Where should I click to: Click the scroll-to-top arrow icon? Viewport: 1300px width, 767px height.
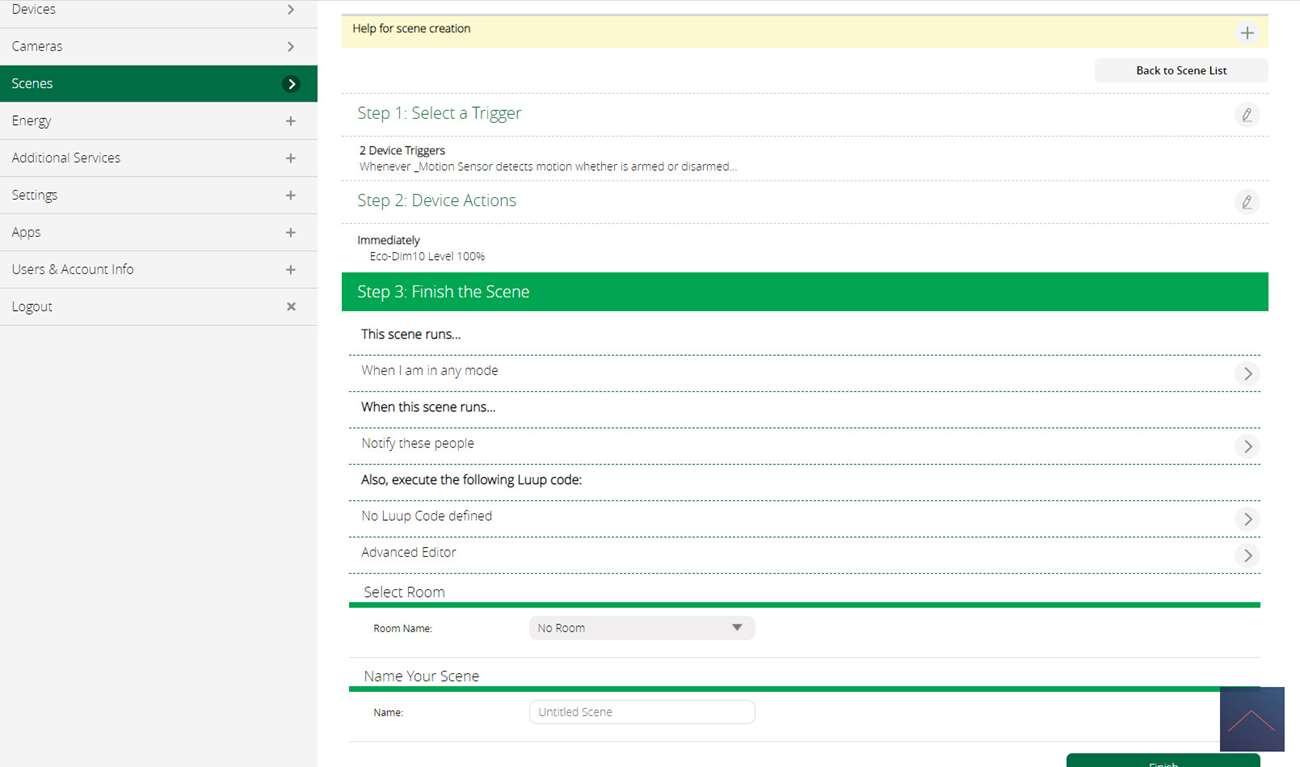(x=1251, y=719)
